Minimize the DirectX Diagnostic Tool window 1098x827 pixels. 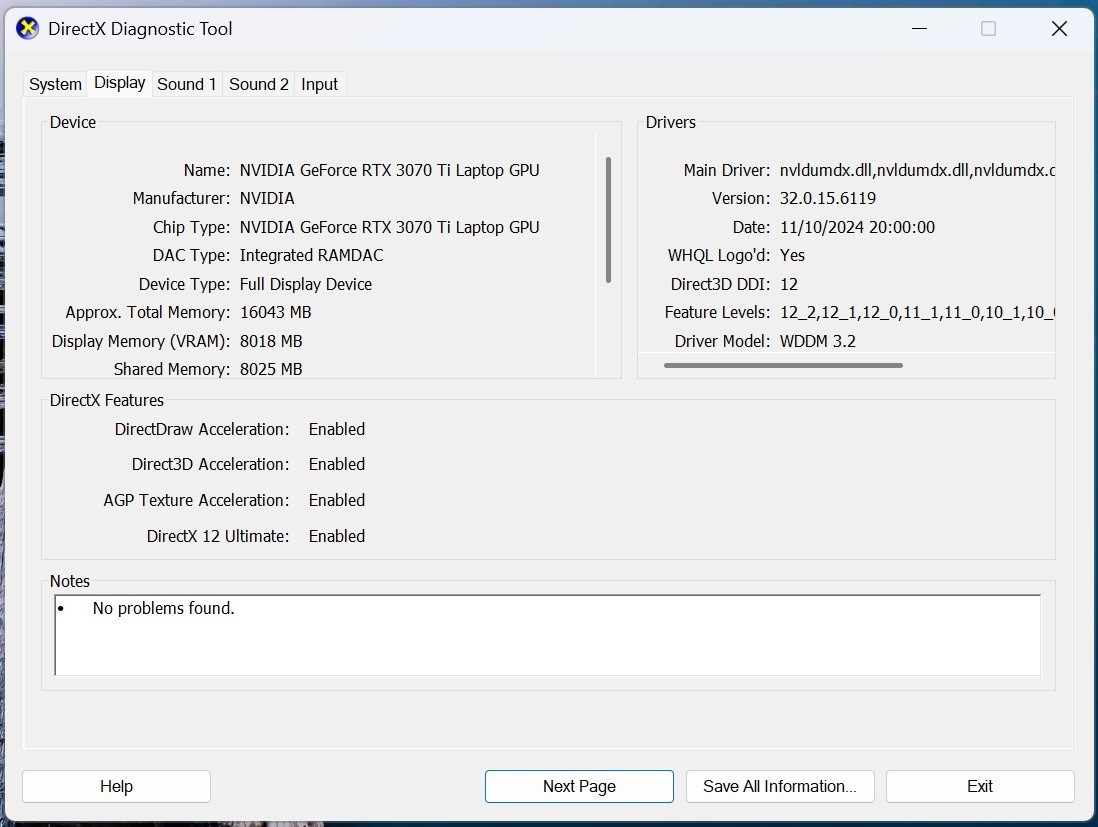point(919,29)
